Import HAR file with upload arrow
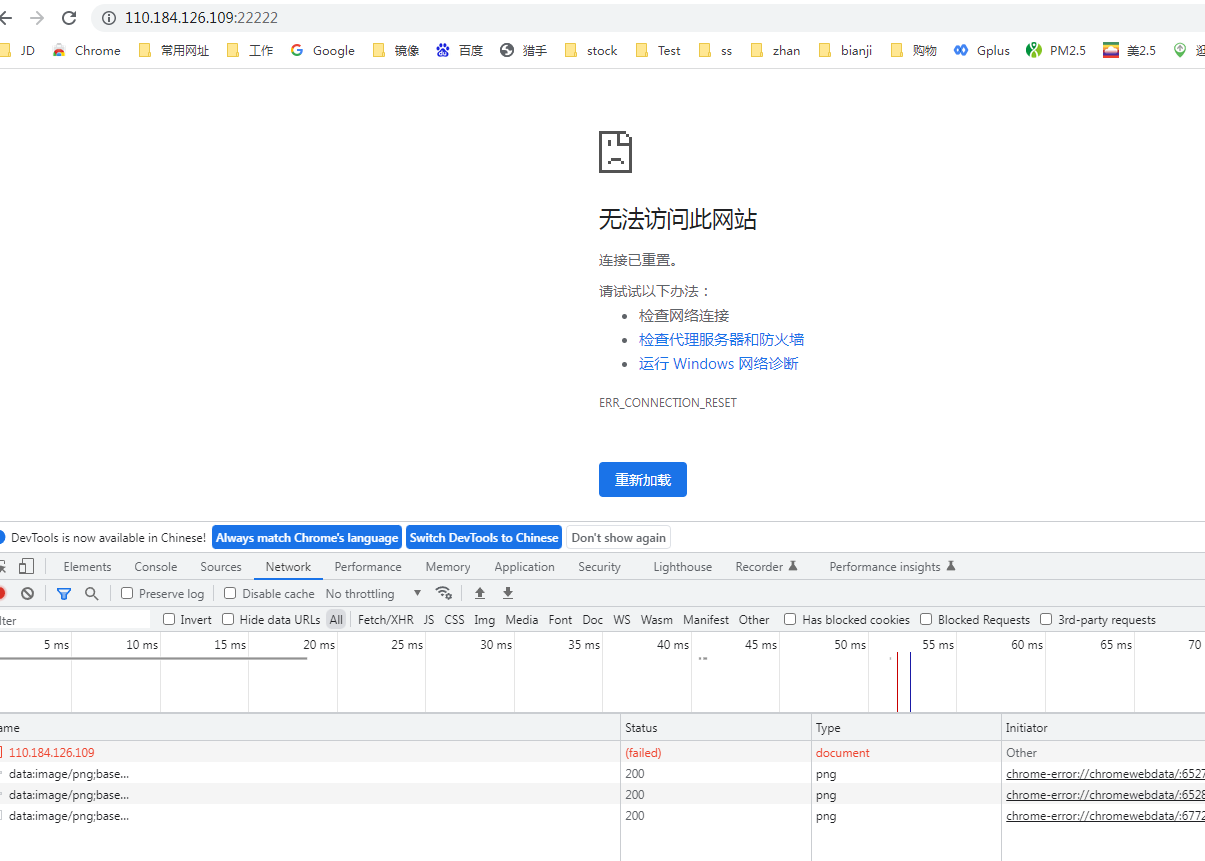This screenshot has height=861, width=1205. coord(480,593)
